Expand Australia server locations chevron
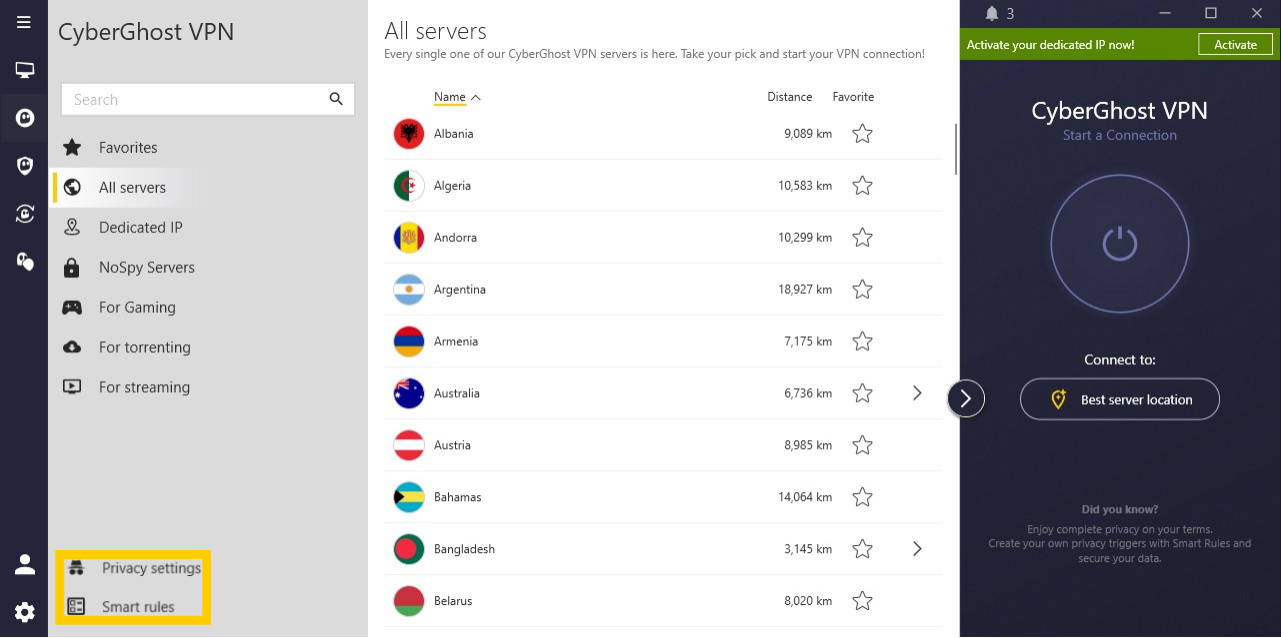This screenshot has height=638, width=1281. 917,393
